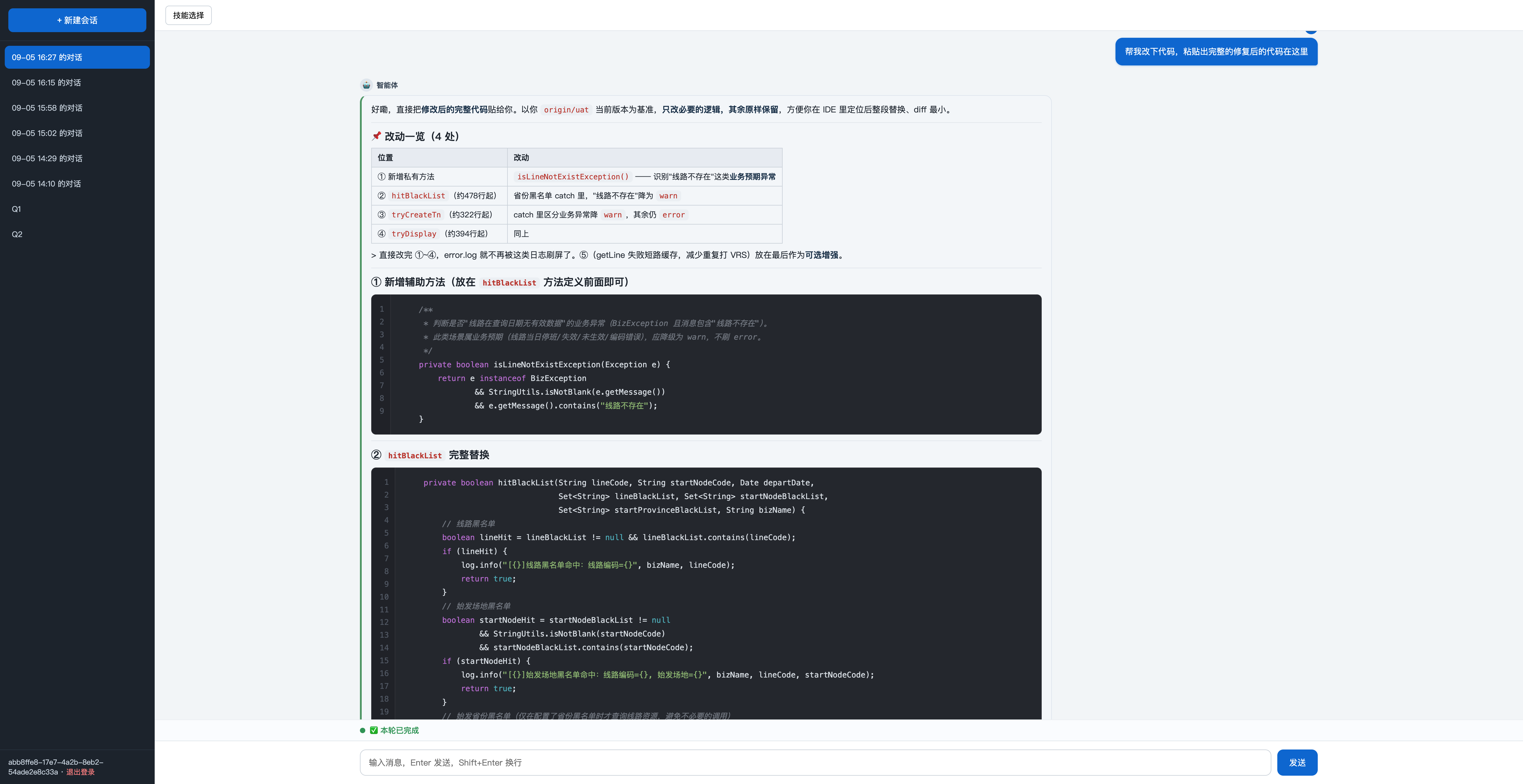This screenshot has height=784, width=1523.
Task: Click the 本轮已完成 status text
Action: 400,730
